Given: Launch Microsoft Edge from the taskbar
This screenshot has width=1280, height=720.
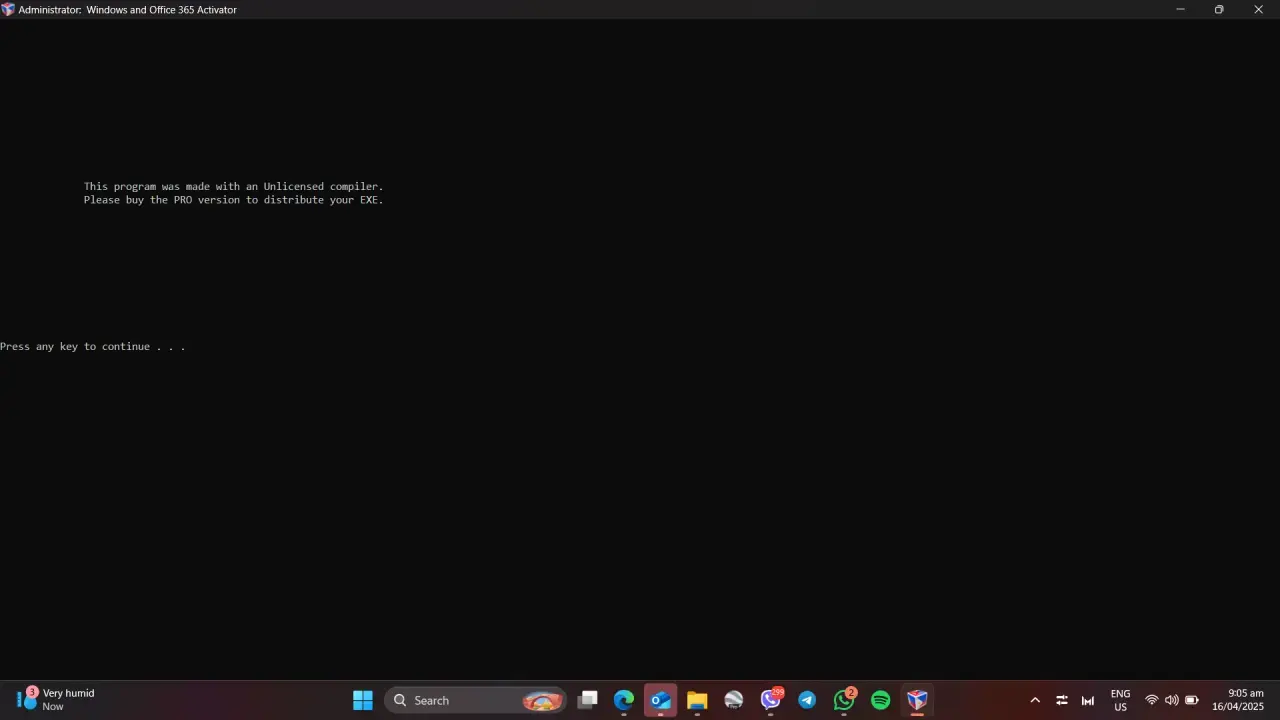Looking at the screenshot, I should coord(624,700).
